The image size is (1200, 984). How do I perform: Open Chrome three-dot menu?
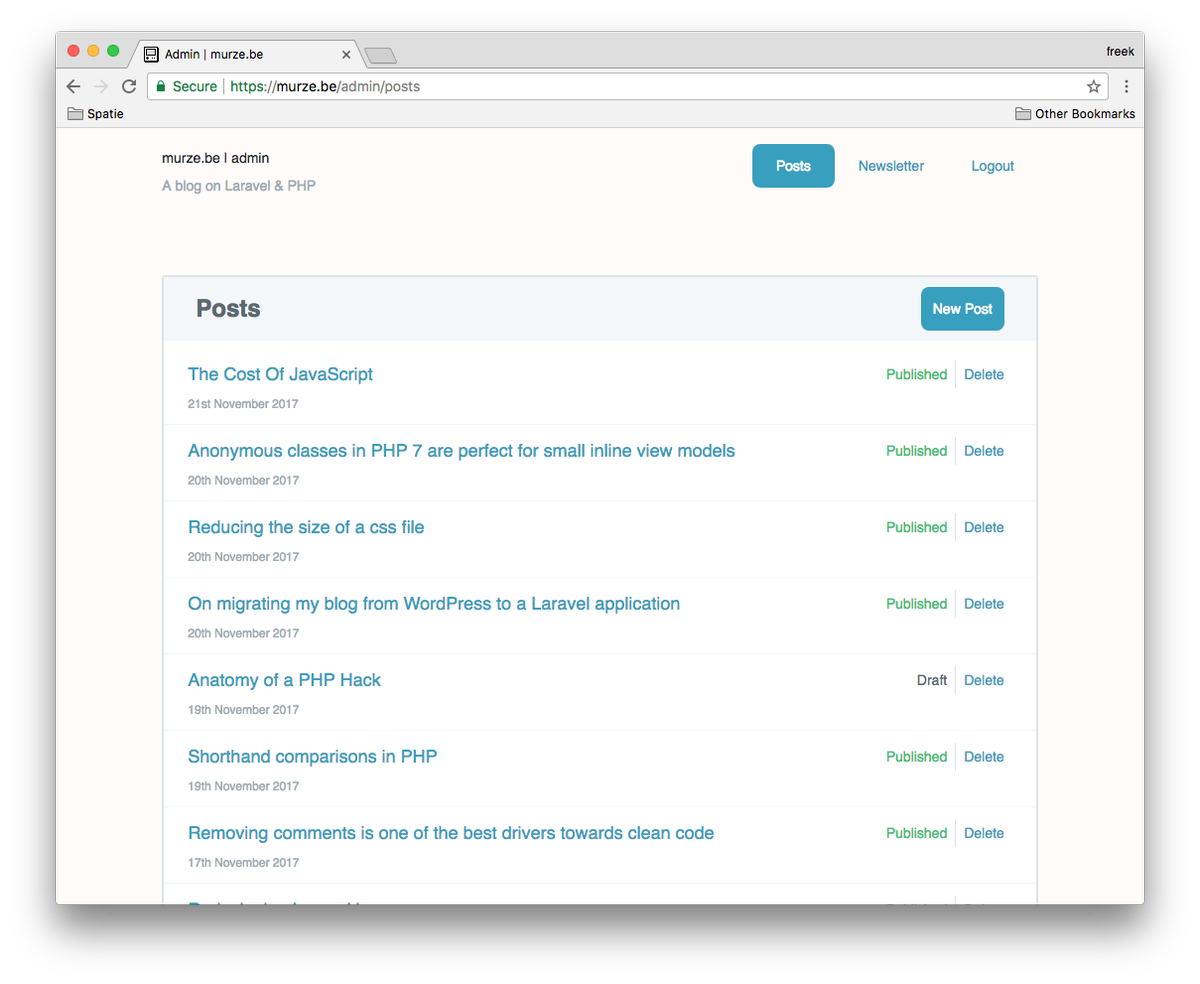[x=1126, y=87]
